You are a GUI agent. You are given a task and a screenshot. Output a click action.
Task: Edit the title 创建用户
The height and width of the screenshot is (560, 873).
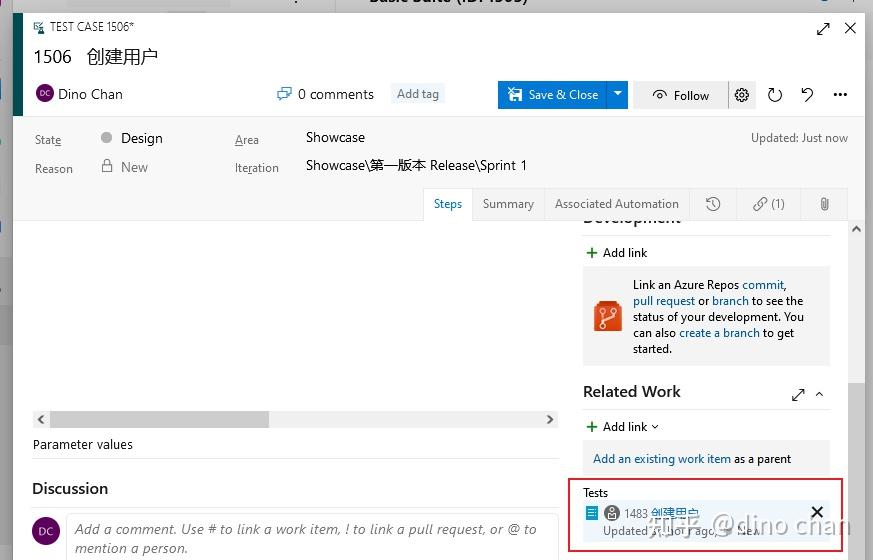[122, 57]
